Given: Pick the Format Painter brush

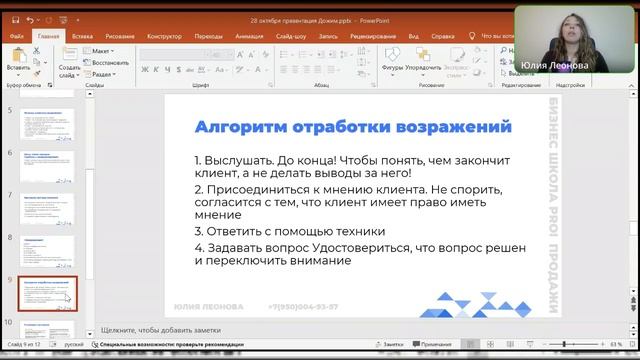Looking at the screenshot, I should [x=37, y=74].
